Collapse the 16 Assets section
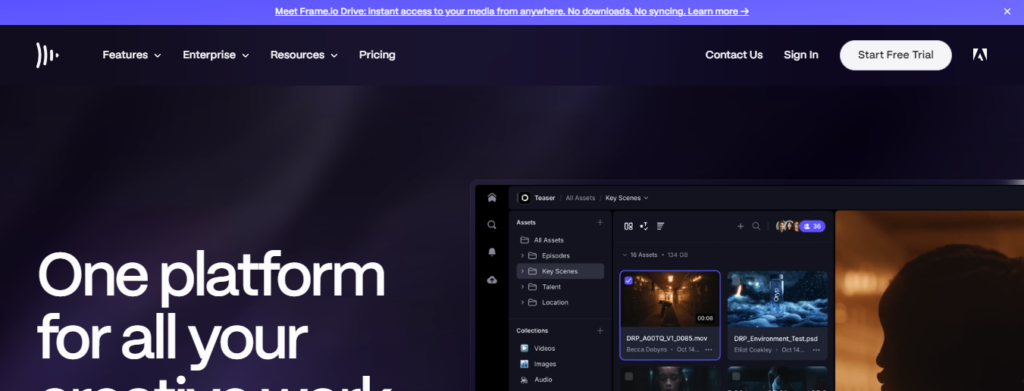 click(624, 255)
